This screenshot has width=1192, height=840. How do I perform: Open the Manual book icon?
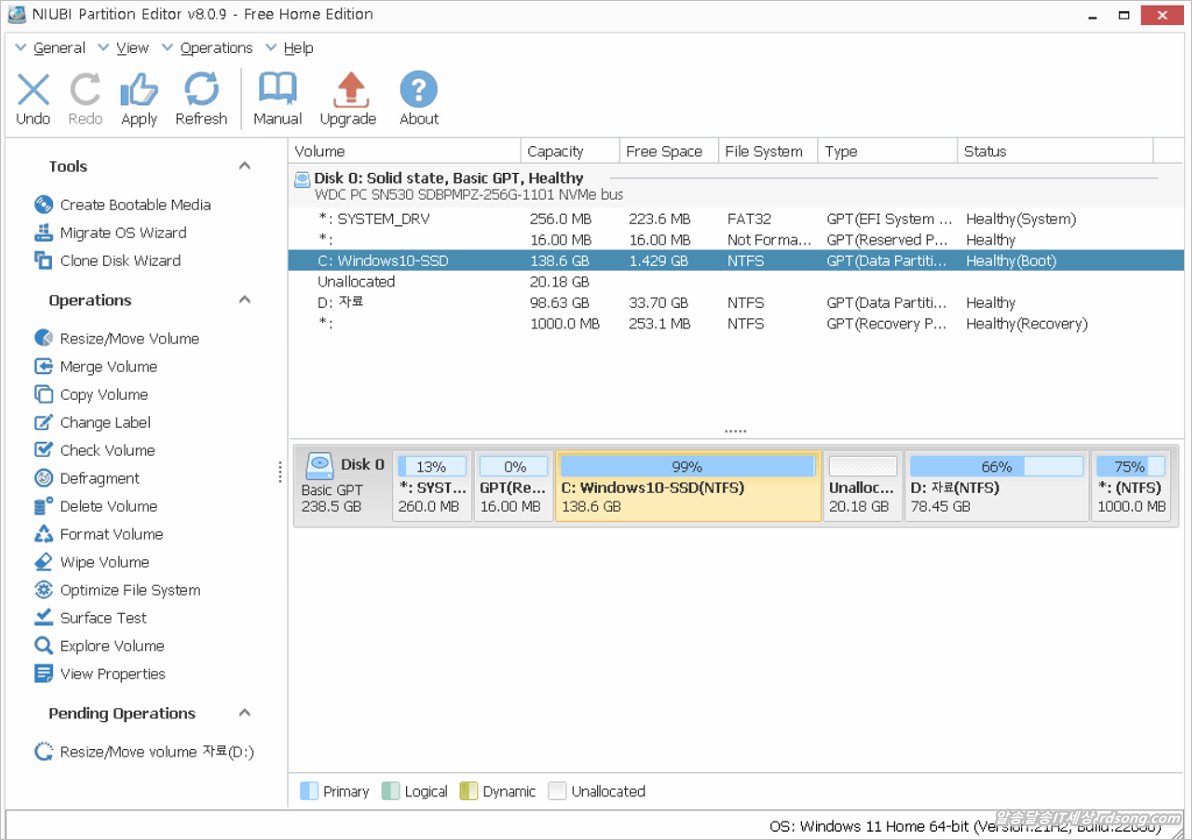[x=277, y=99]
